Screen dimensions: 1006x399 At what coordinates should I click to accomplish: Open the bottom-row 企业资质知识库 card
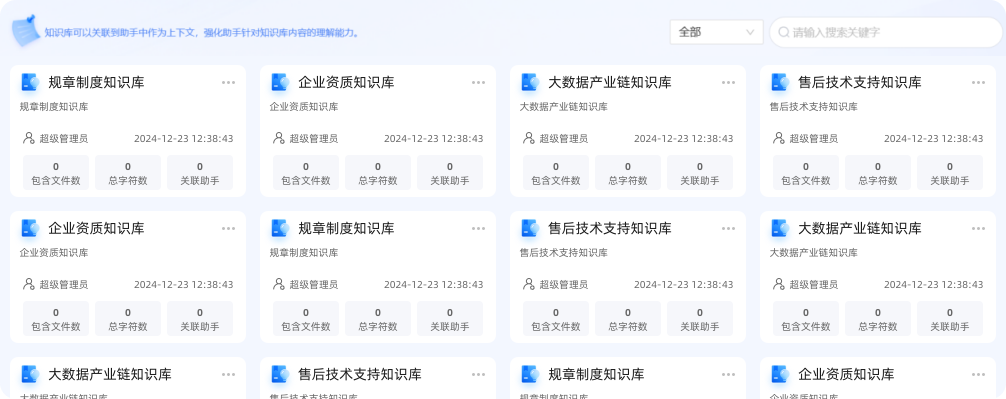click(x=878, y=378)
